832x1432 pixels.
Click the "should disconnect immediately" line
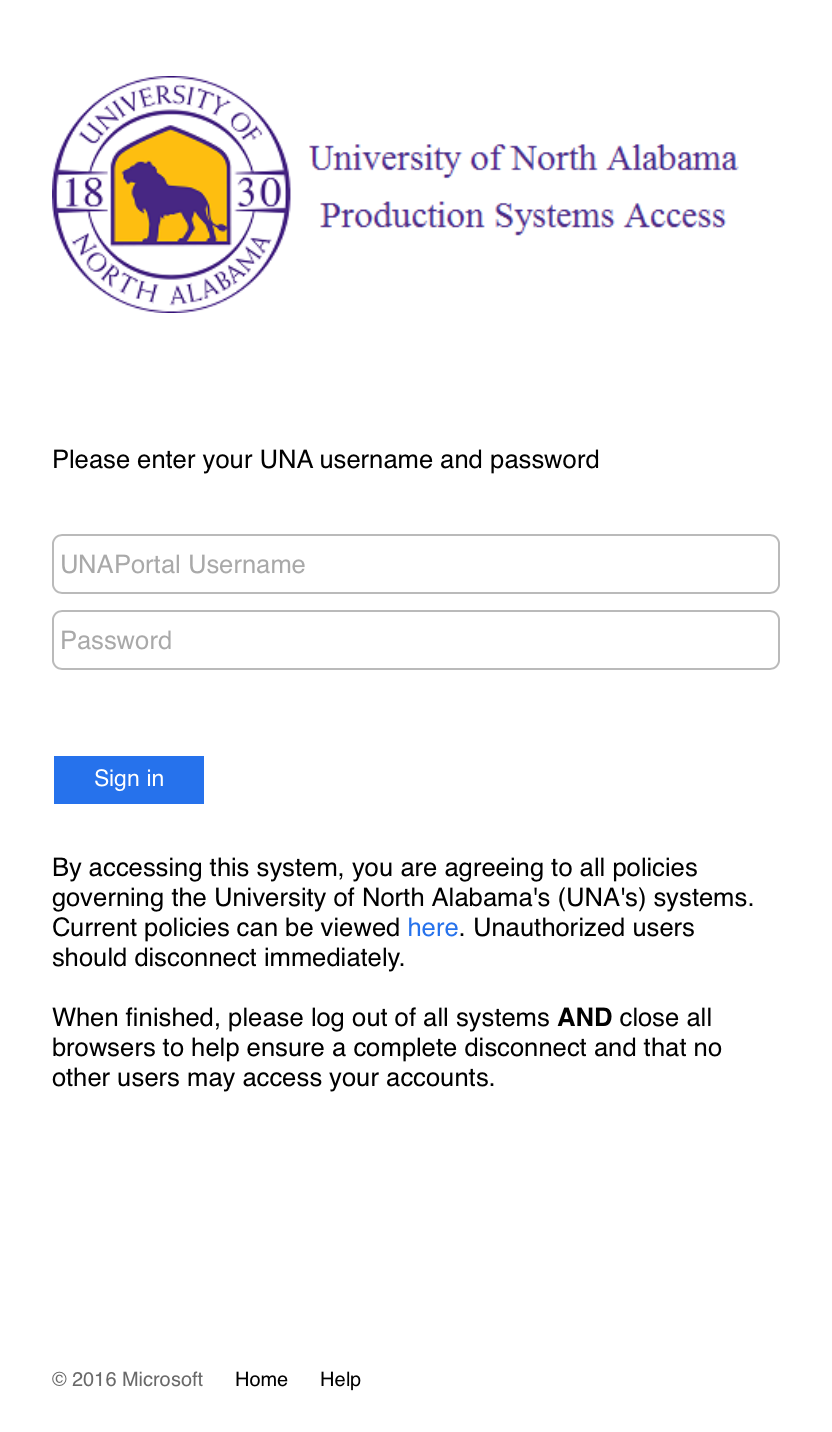228,958
